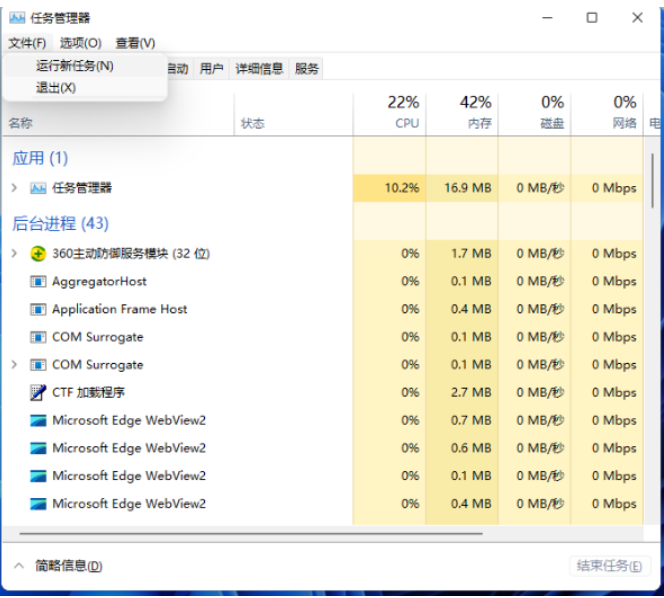The width and height of the screenshot is (664, 598).
Task: Click the first Microsoft Edge WebView2 icon
Action: pyautogui.click(x=38, y=421)
